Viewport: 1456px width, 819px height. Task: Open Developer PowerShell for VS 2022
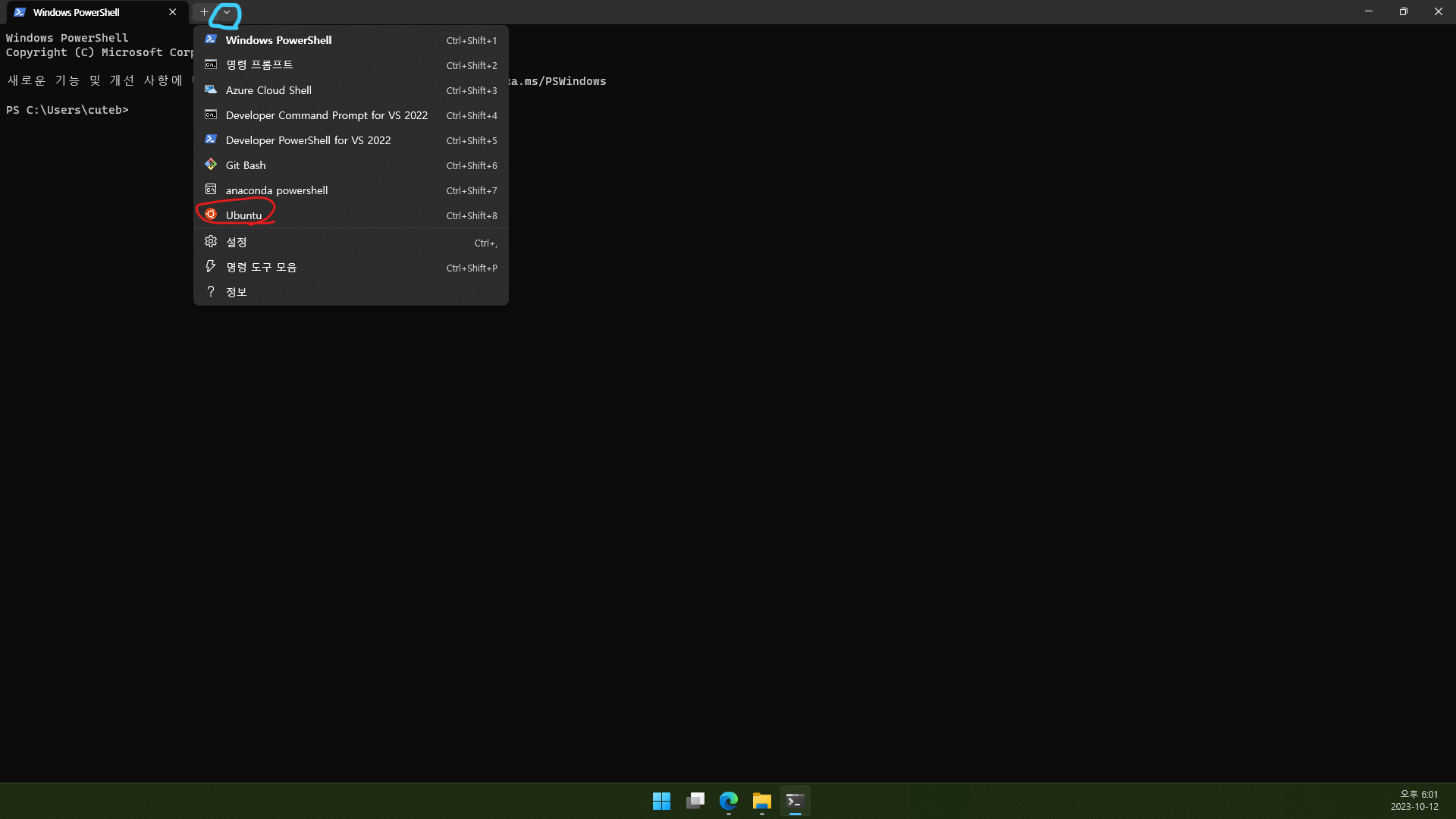point(351,140)
